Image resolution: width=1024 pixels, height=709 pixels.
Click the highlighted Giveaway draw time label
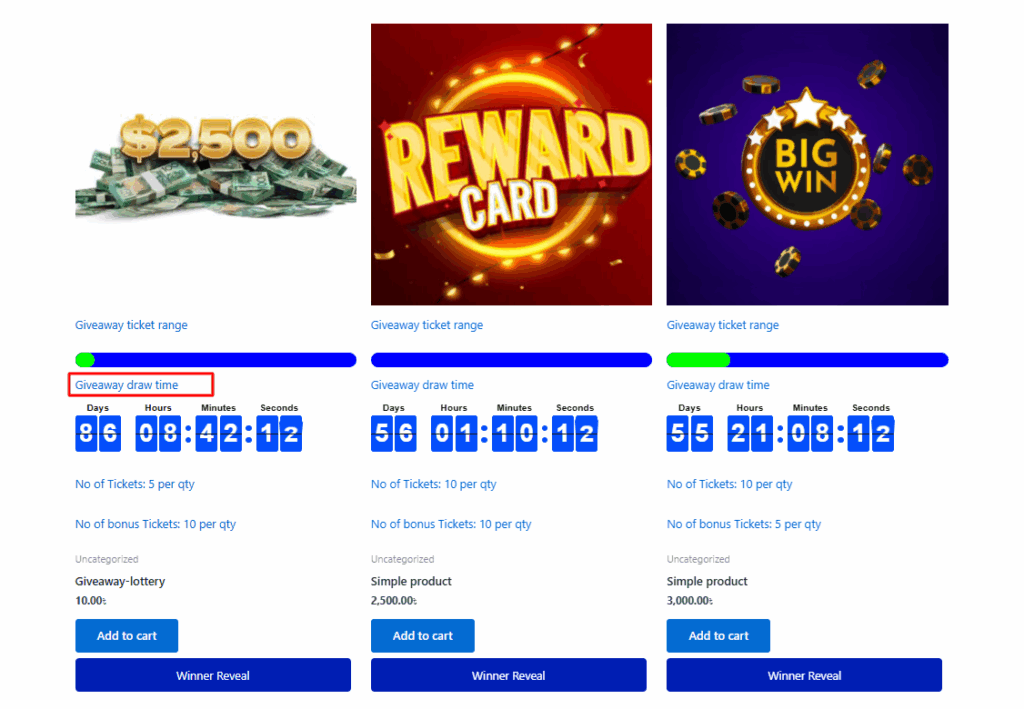tap(127, 385)
